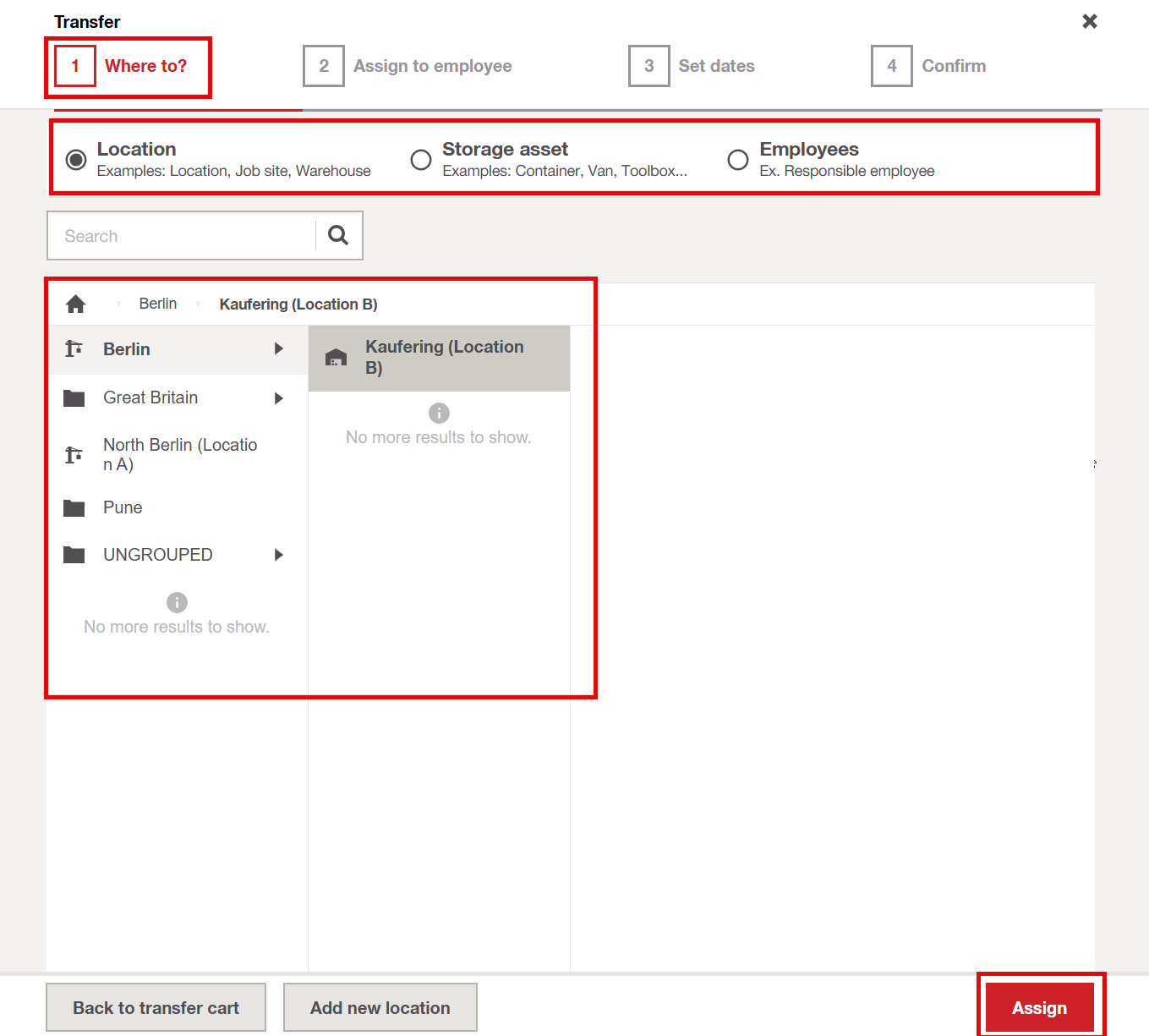Click the folder icon next to Pune
This screenshot has height=1036, width=1149.
(x=74, y=508)
